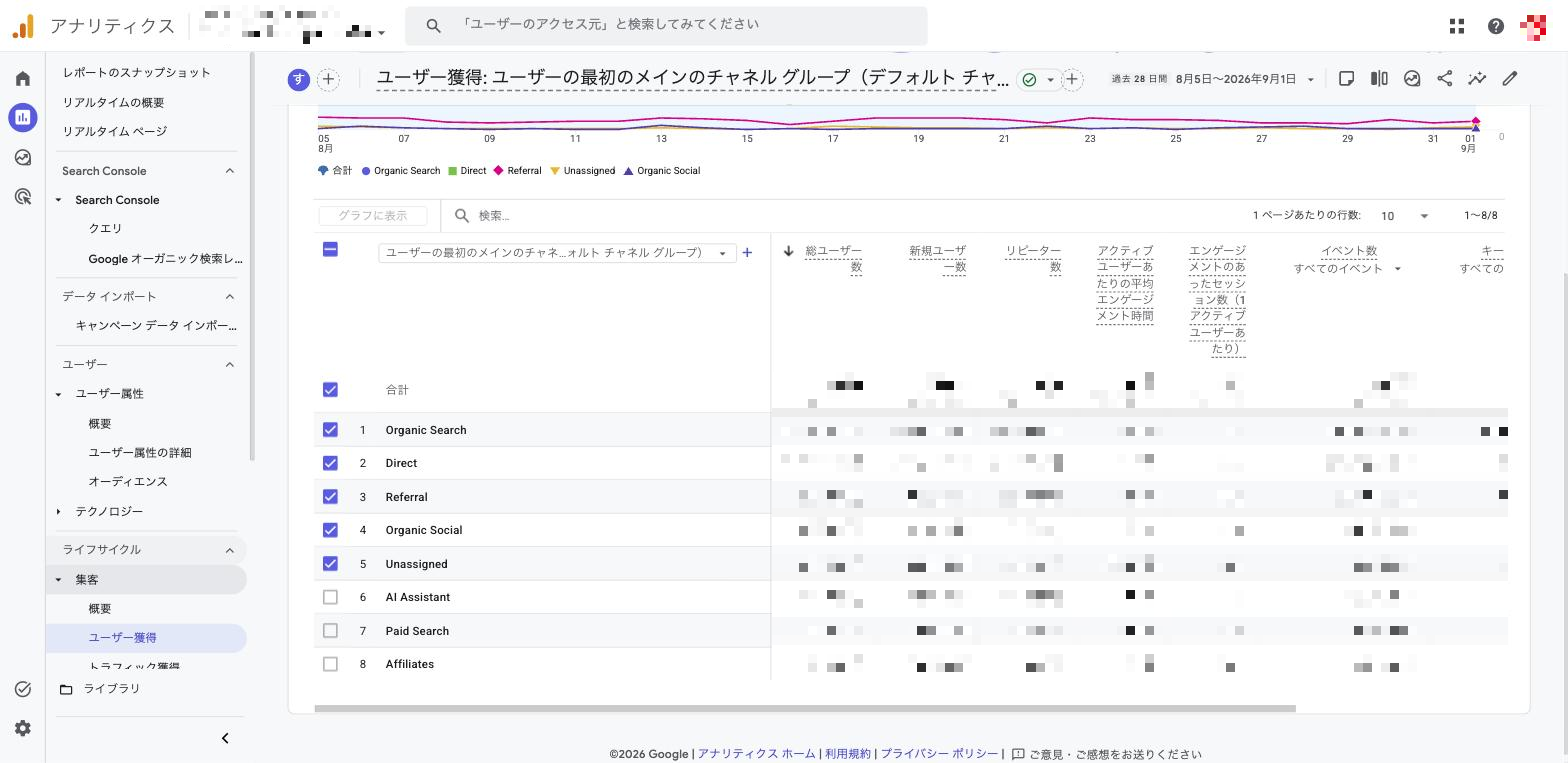Select ユーザー獲得 in navigation

pyautogui.click(x=146, y=638)
